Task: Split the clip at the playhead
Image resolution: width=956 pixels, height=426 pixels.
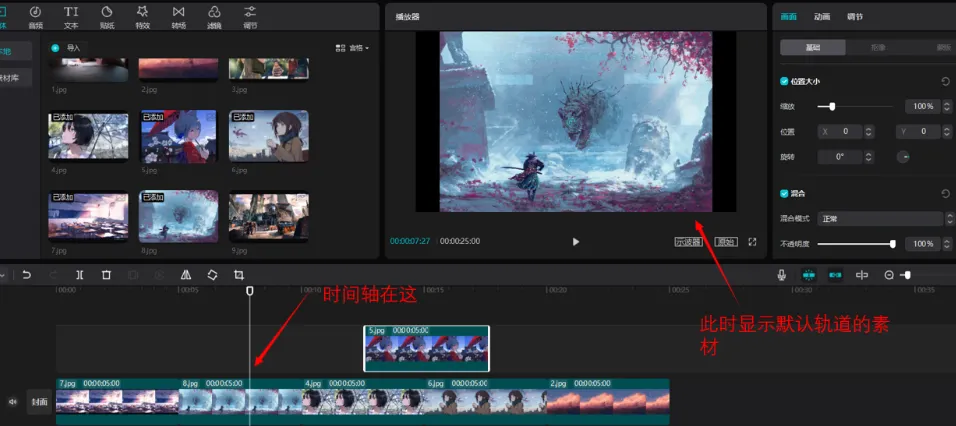Action: click(80, 275)
